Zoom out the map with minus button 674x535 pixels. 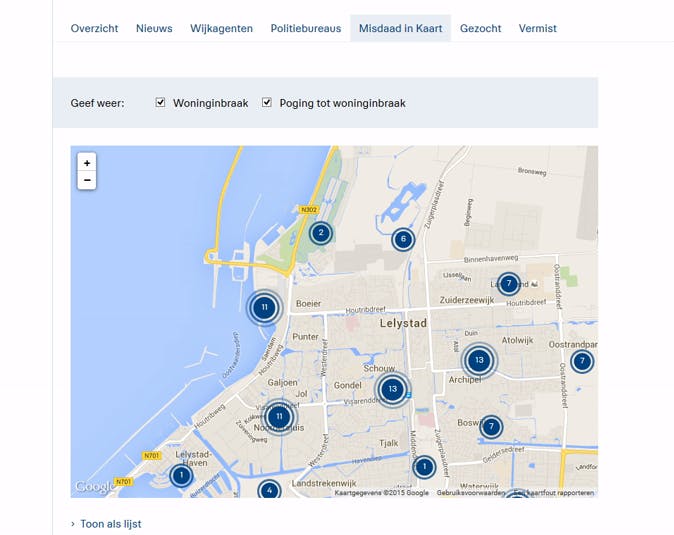[x=87, y=180]
